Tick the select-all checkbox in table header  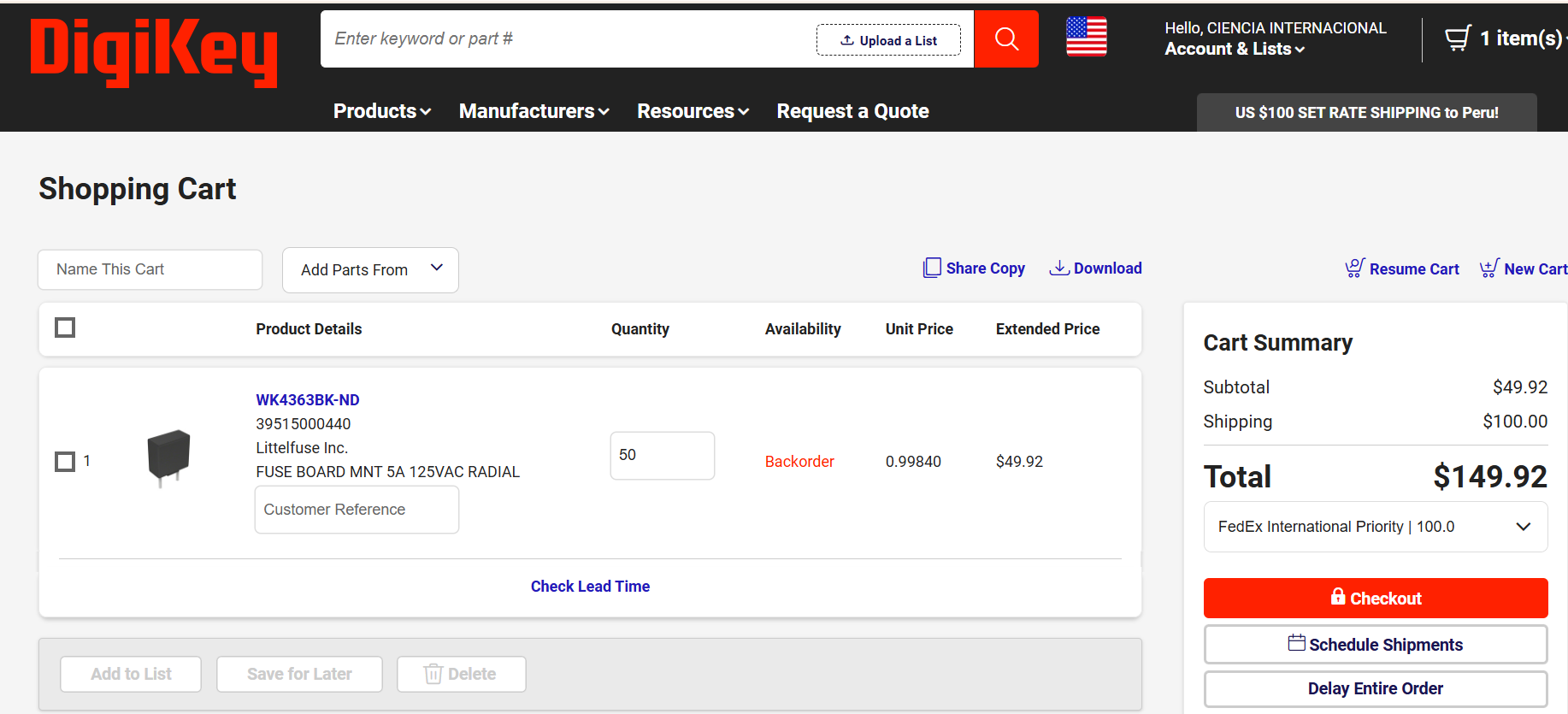(65, 327)
